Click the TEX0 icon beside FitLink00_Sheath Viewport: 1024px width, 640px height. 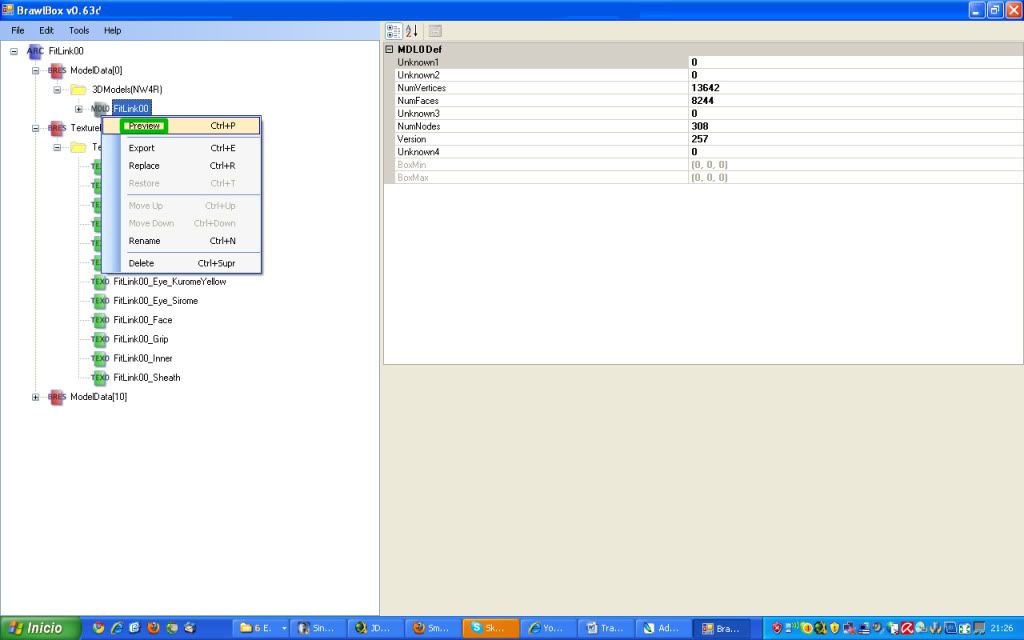(100, 378)
